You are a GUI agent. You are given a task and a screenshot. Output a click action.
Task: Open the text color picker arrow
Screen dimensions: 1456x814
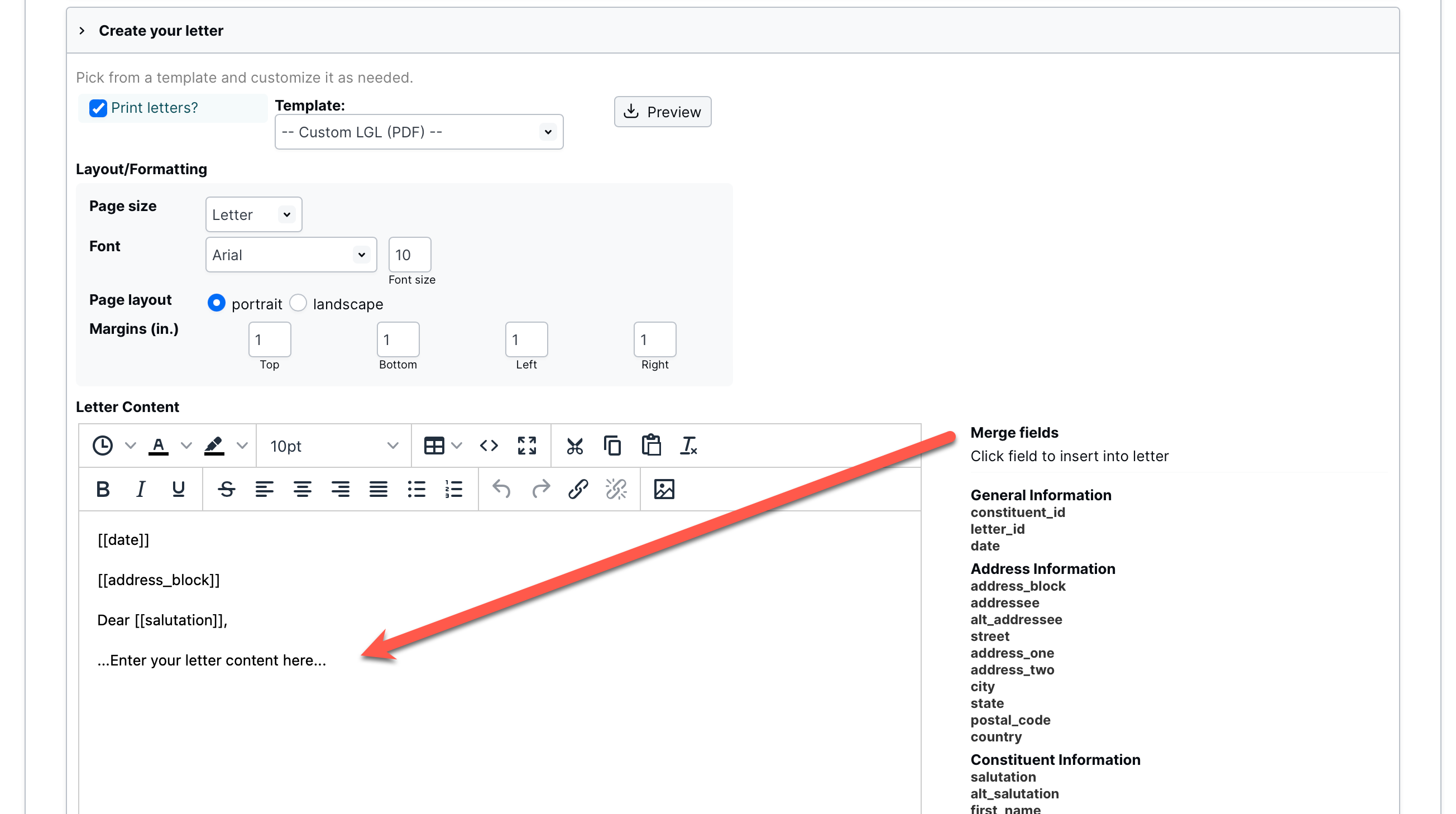click(x=186, y=446)
